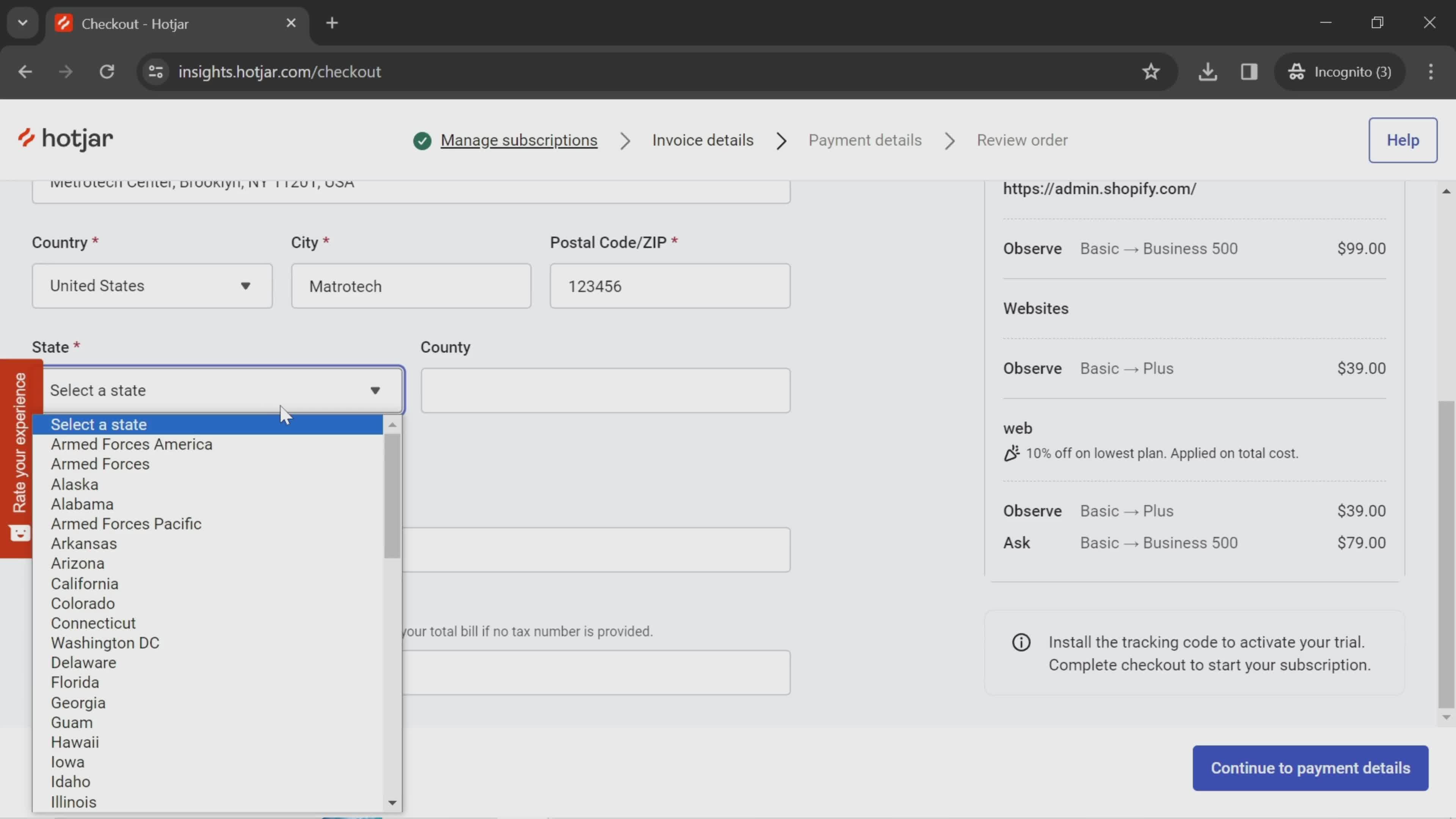The width and height of the screenshot is (1456, 819).
Task: Open browser downloads
Action: (x=1207, y=72)
